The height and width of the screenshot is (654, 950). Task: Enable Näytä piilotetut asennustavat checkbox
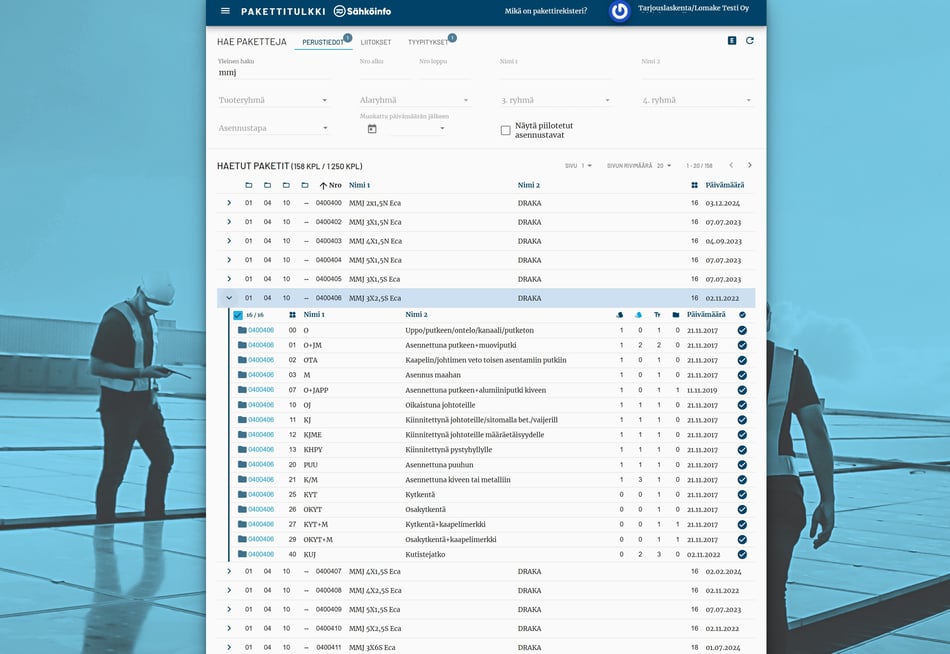click(x=506, y=130)
